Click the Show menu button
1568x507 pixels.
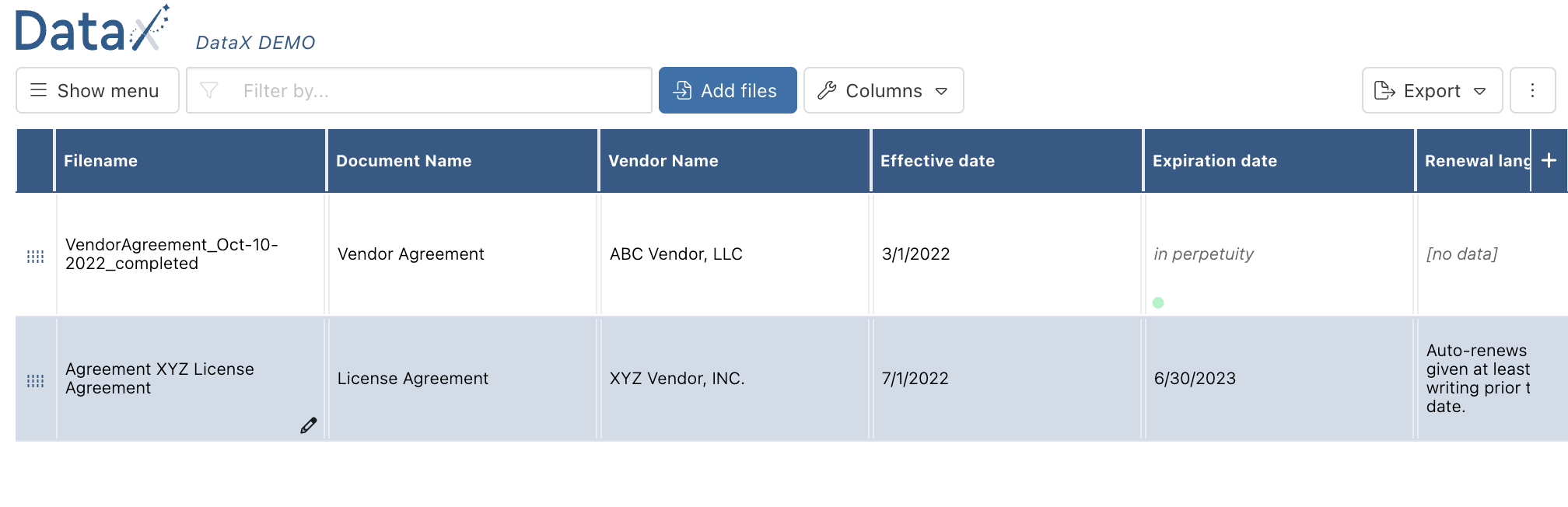[x=97, y=90]
